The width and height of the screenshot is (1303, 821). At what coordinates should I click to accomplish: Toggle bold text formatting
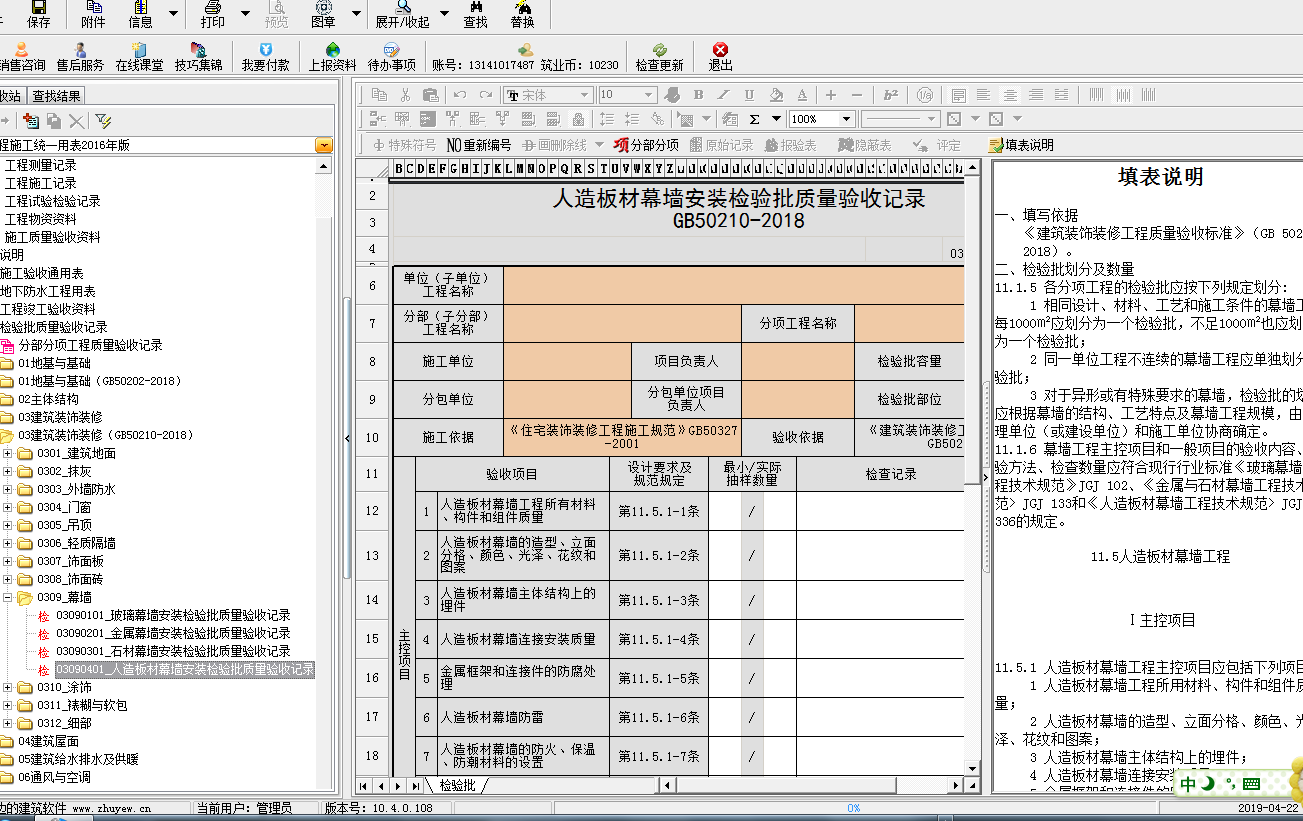(698, 95)
